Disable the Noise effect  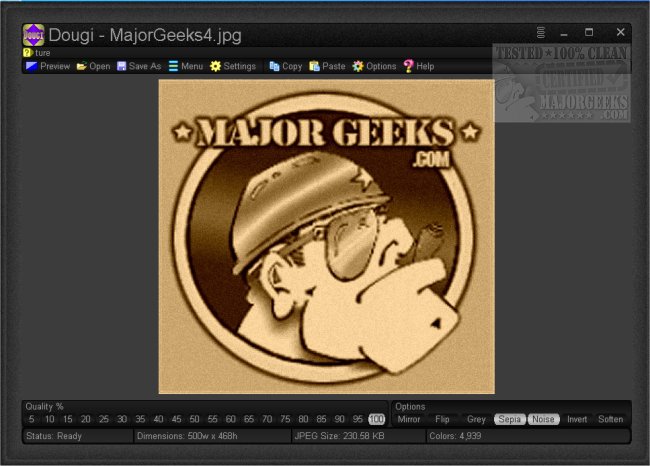click(x=543, y=419)
